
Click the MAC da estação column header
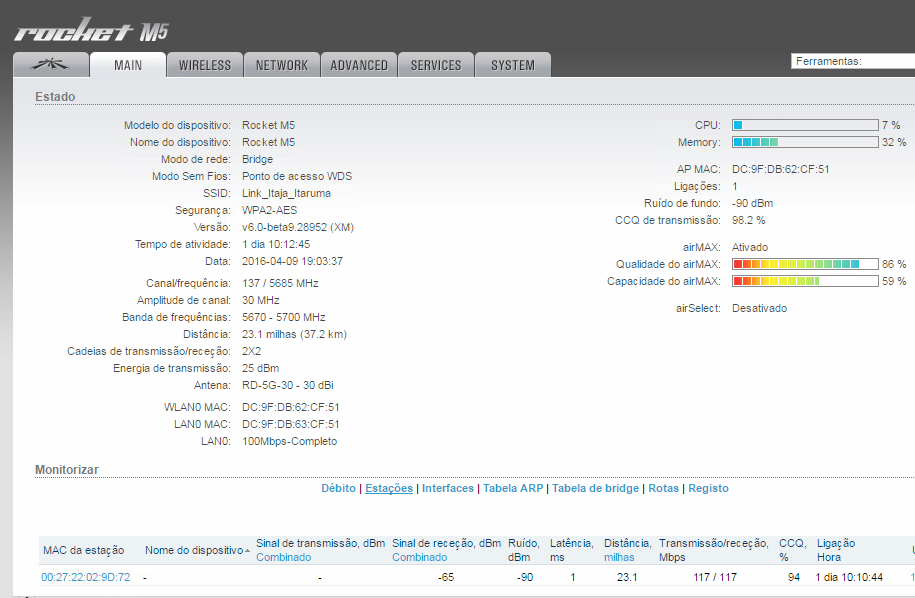coord(83,550)
